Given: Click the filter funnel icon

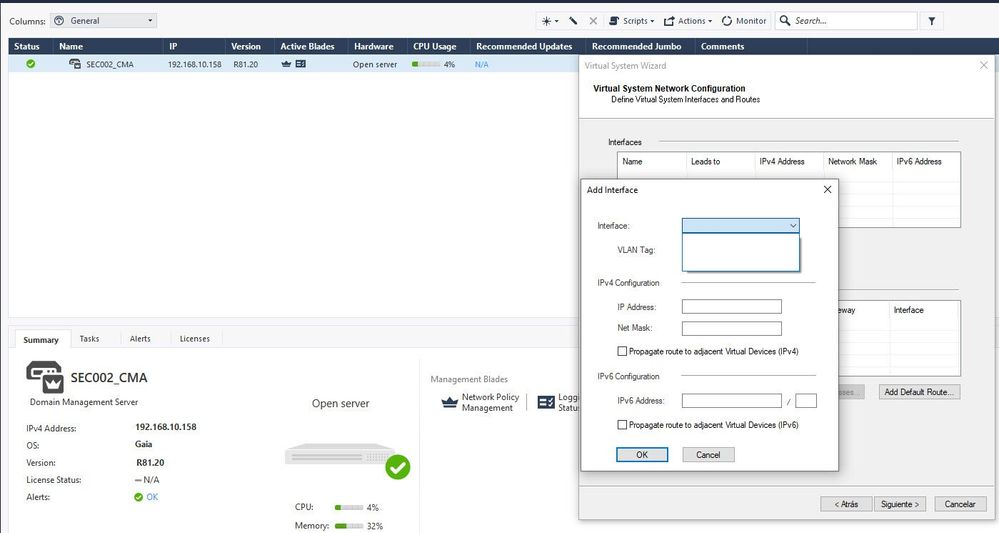Looking at the screenshot, I should [932, 21].
